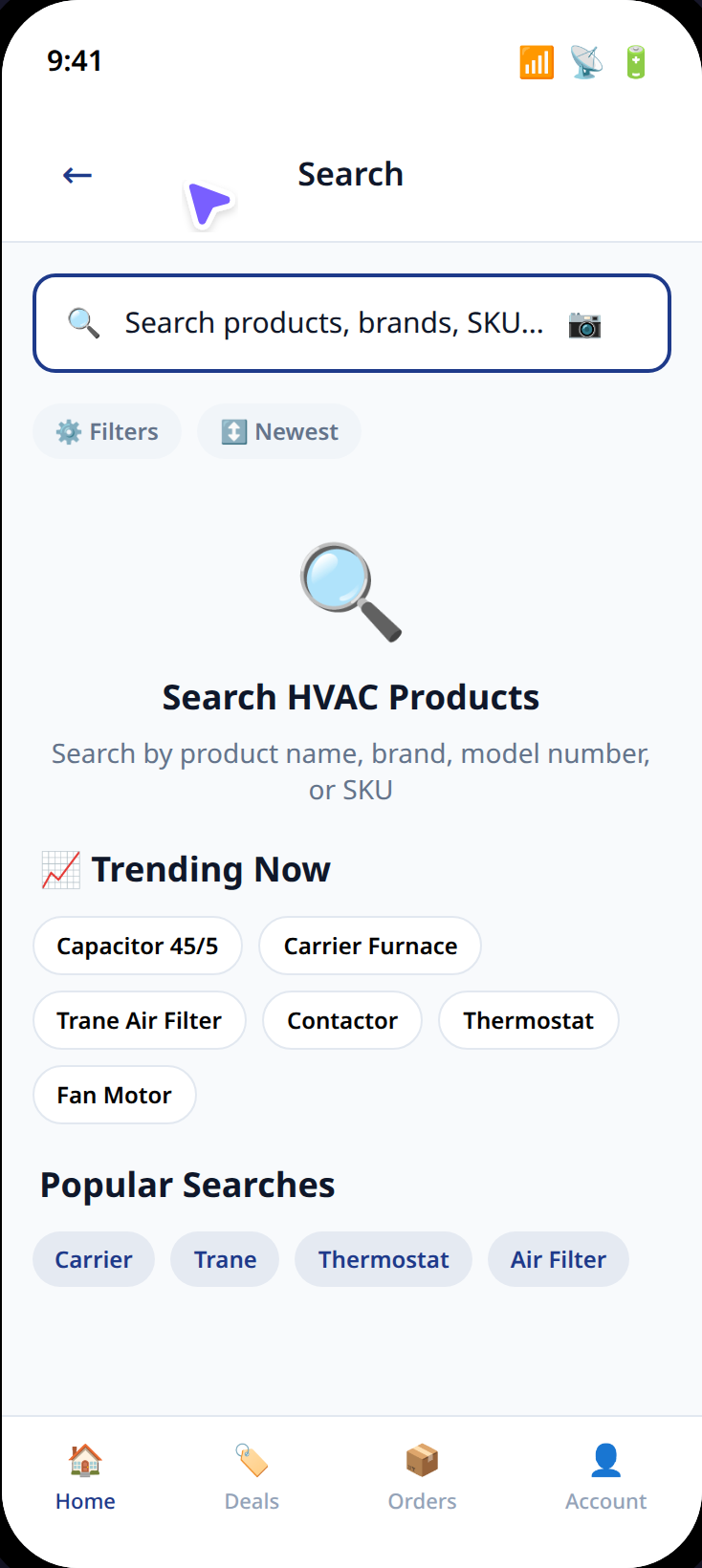Open popular search Trane
This screenshot has height=1568, width=702.
point(224,1259)
